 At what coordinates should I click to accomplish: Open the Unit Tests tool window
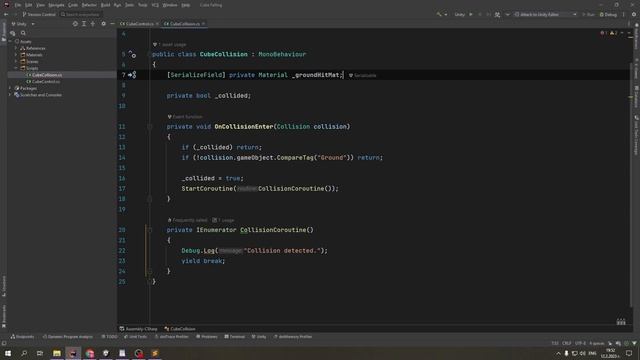(136, 337)
